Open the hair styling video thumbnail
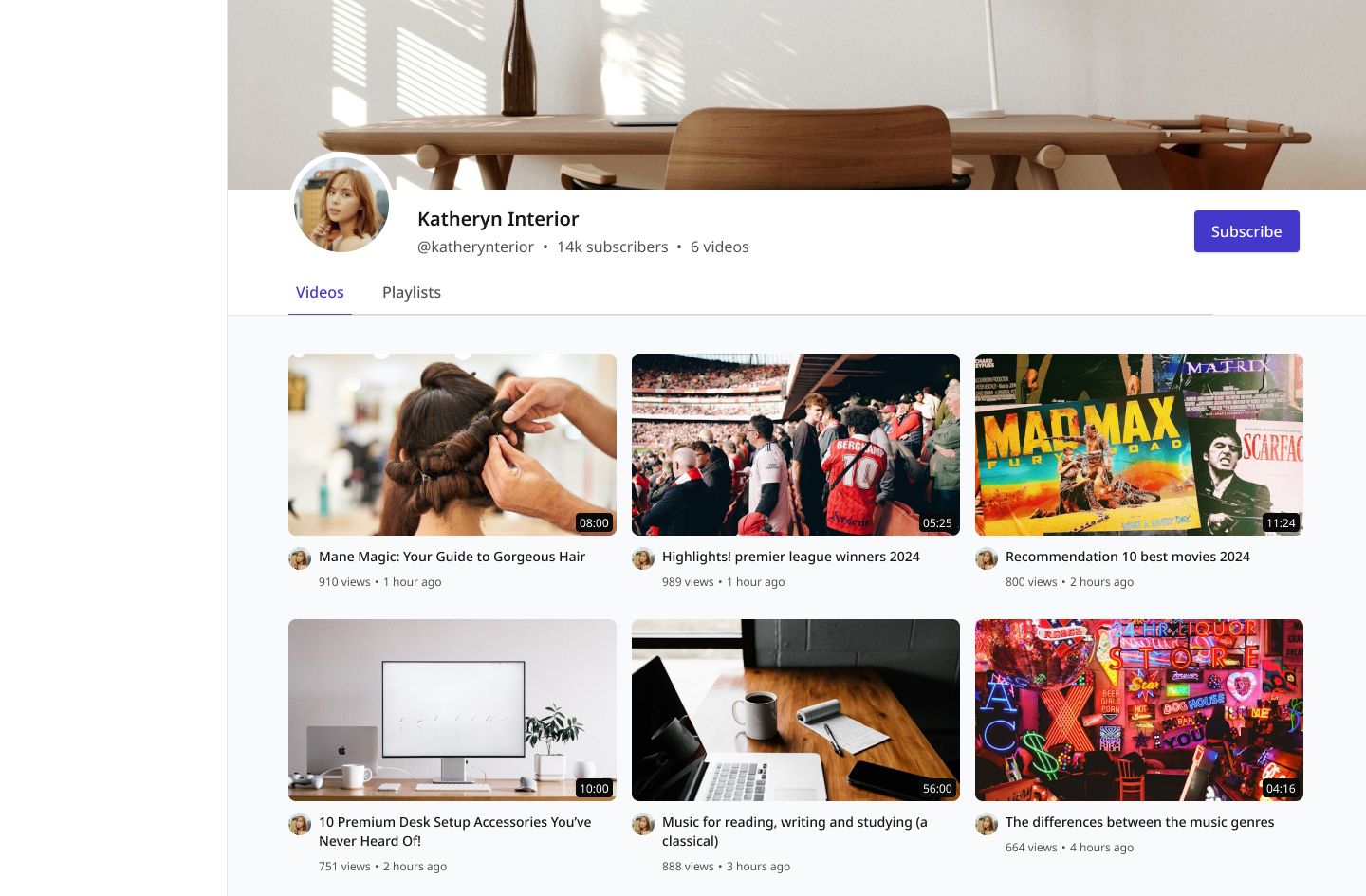Image resolution: width=1366 pixels, height=896 pixels. coord(452,445)
